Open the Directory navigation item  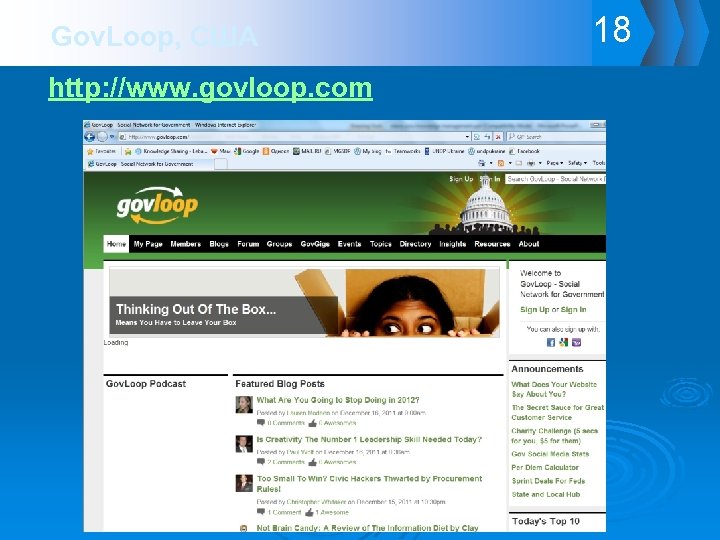pos(415,244)
